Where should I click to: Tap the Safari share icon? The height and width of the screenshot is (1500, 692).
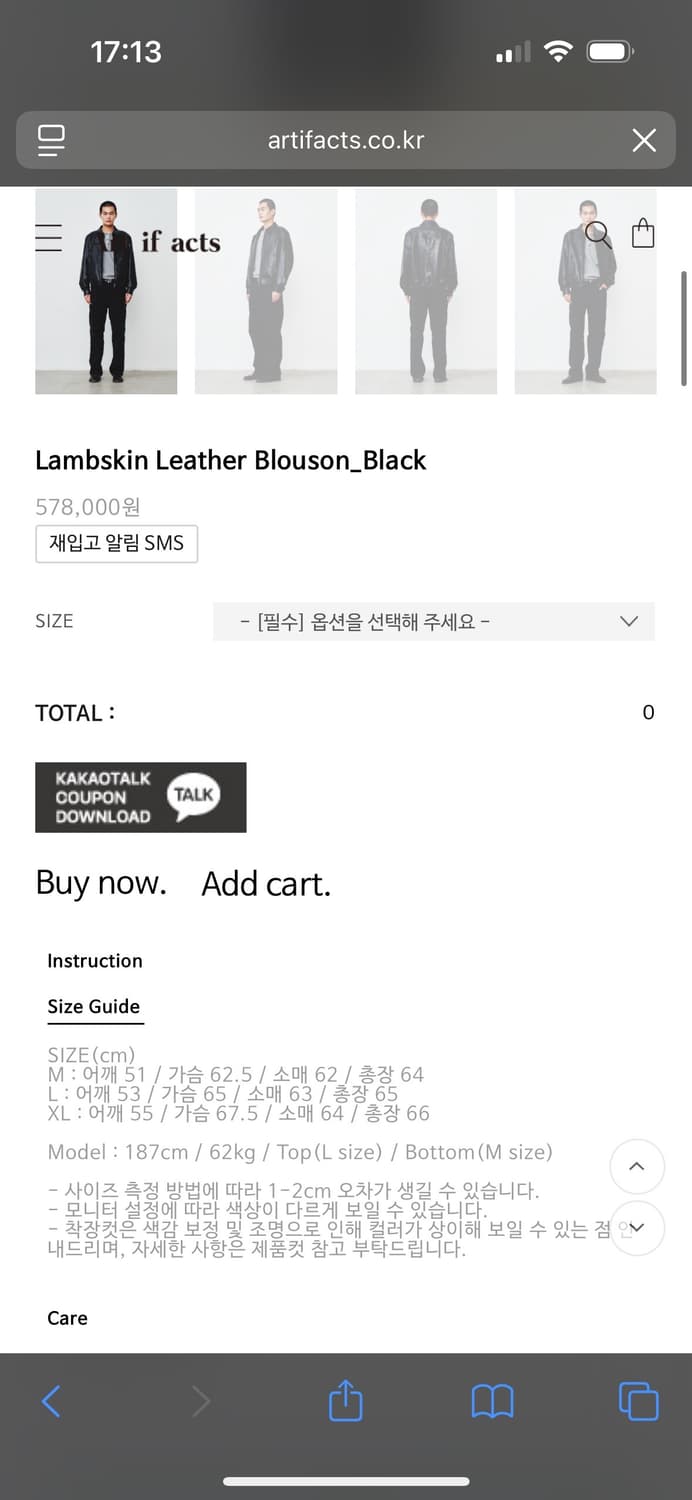(345, 1400)
